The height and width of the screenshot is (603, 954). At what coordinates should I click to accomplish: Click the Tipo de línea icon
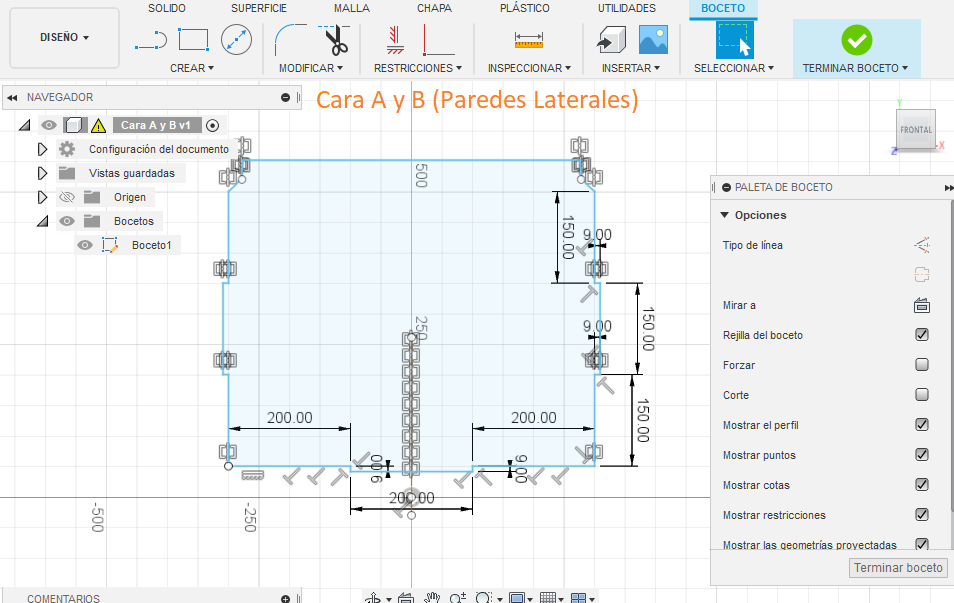(x=922, y=245)
